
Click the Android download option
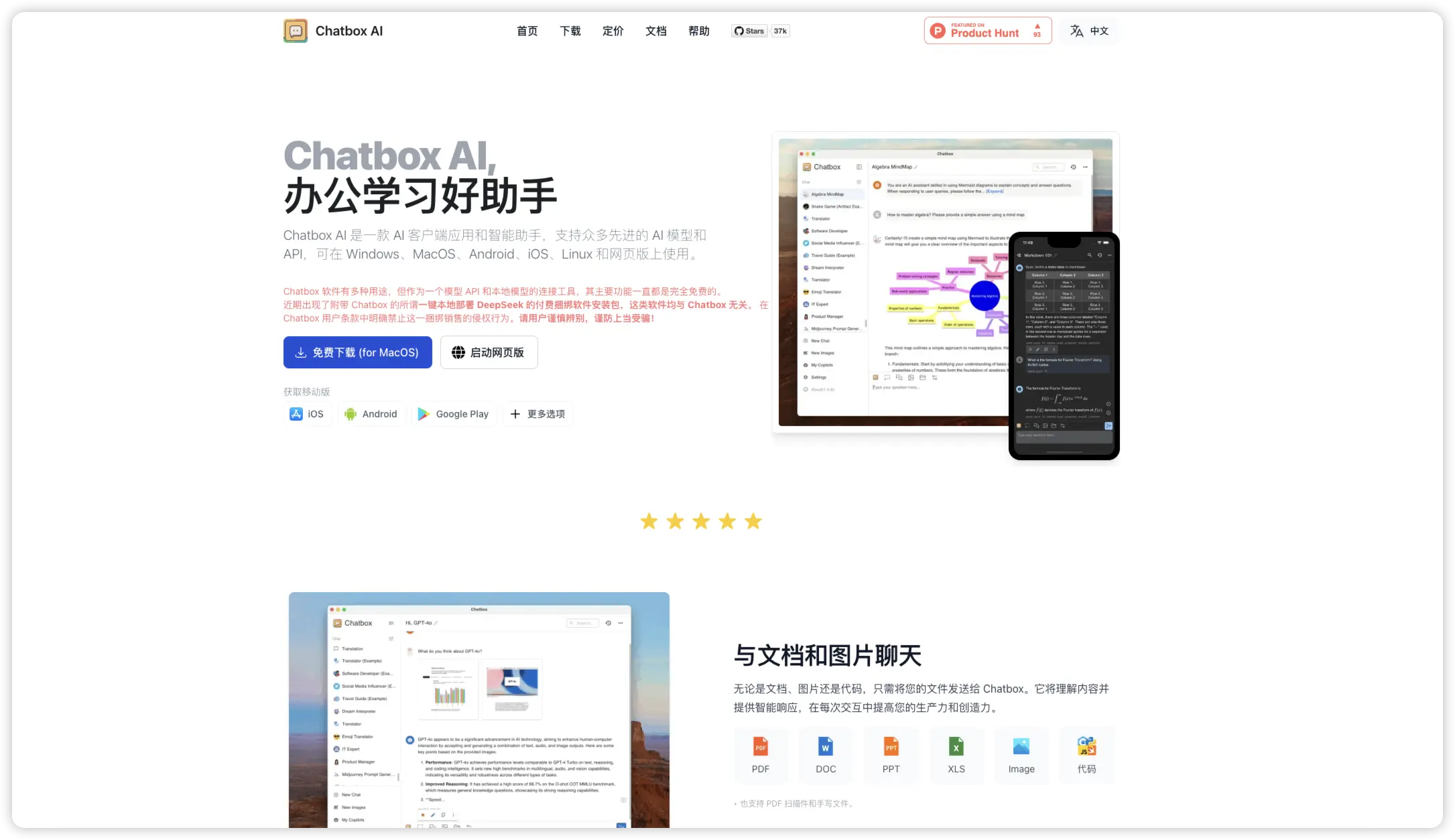pos(371,413)
